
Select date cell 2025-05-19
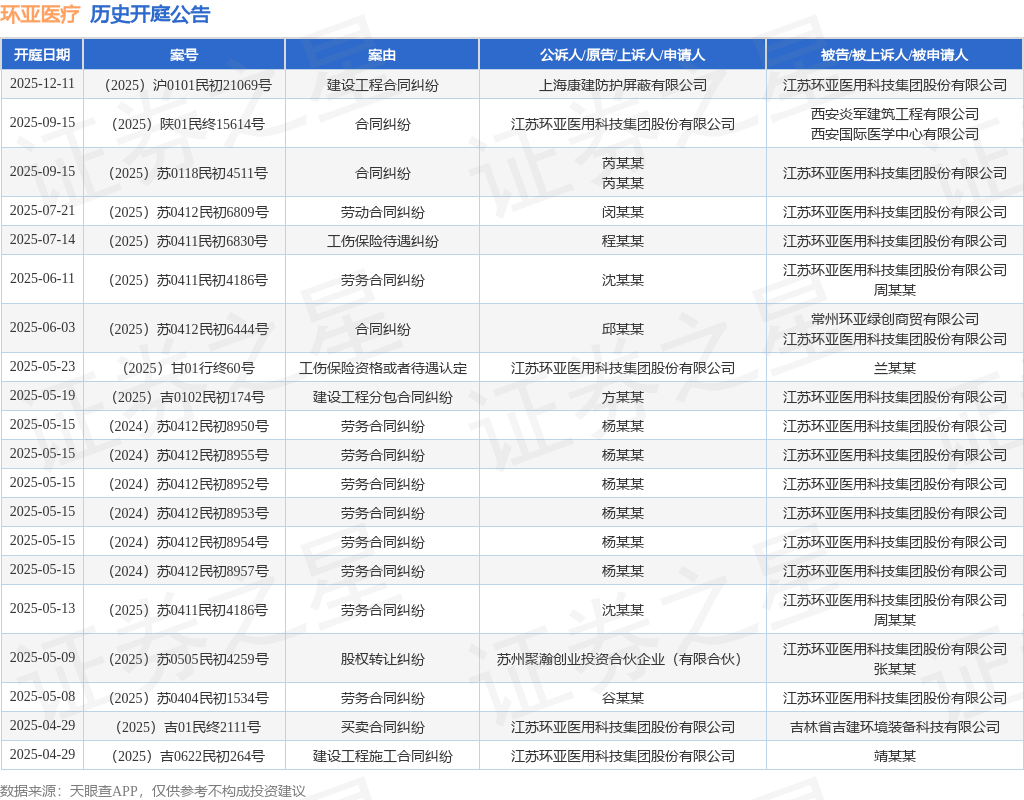click(x=42, y=395)
